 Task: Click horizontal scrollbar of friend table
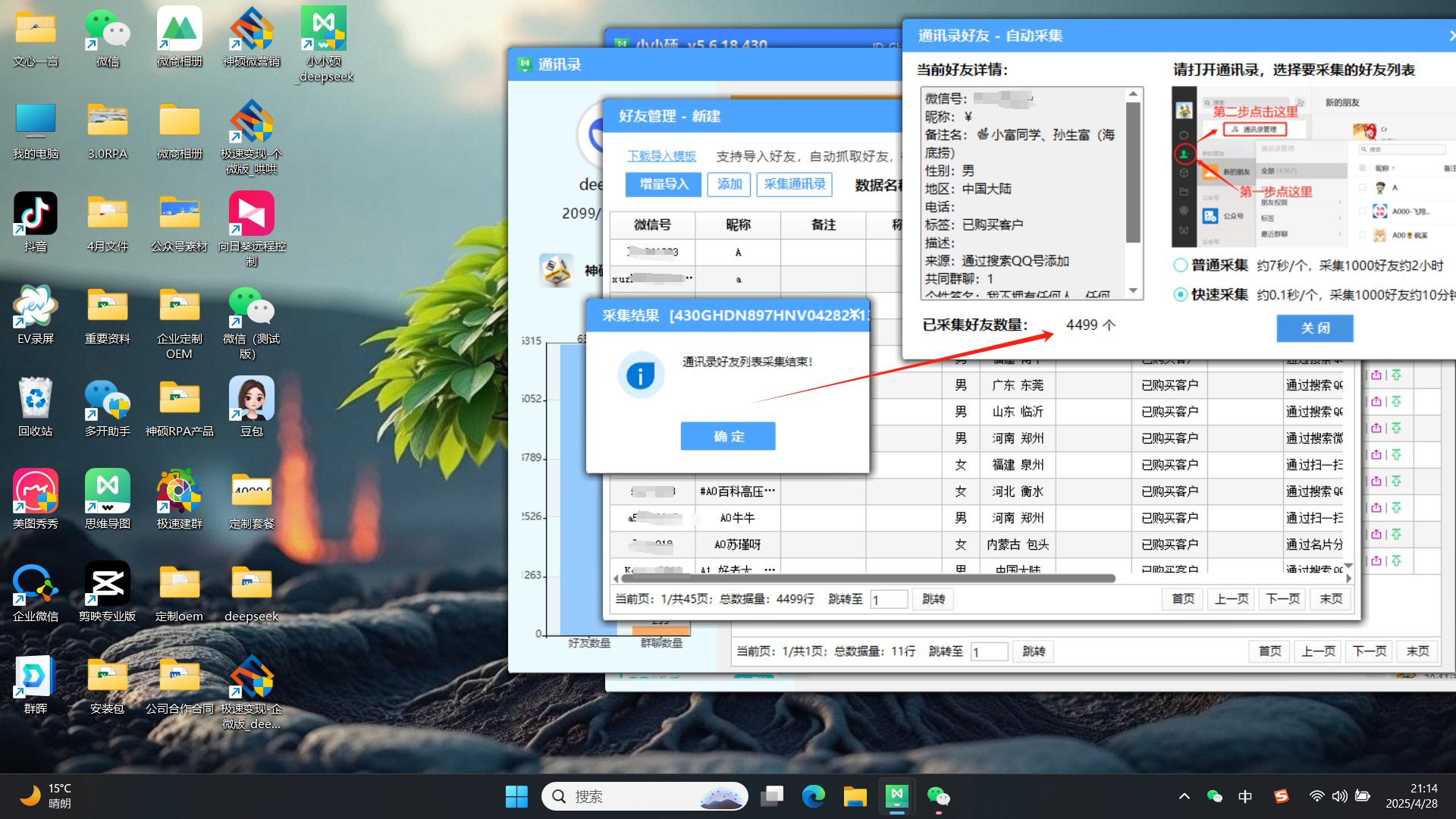(868, 579)
